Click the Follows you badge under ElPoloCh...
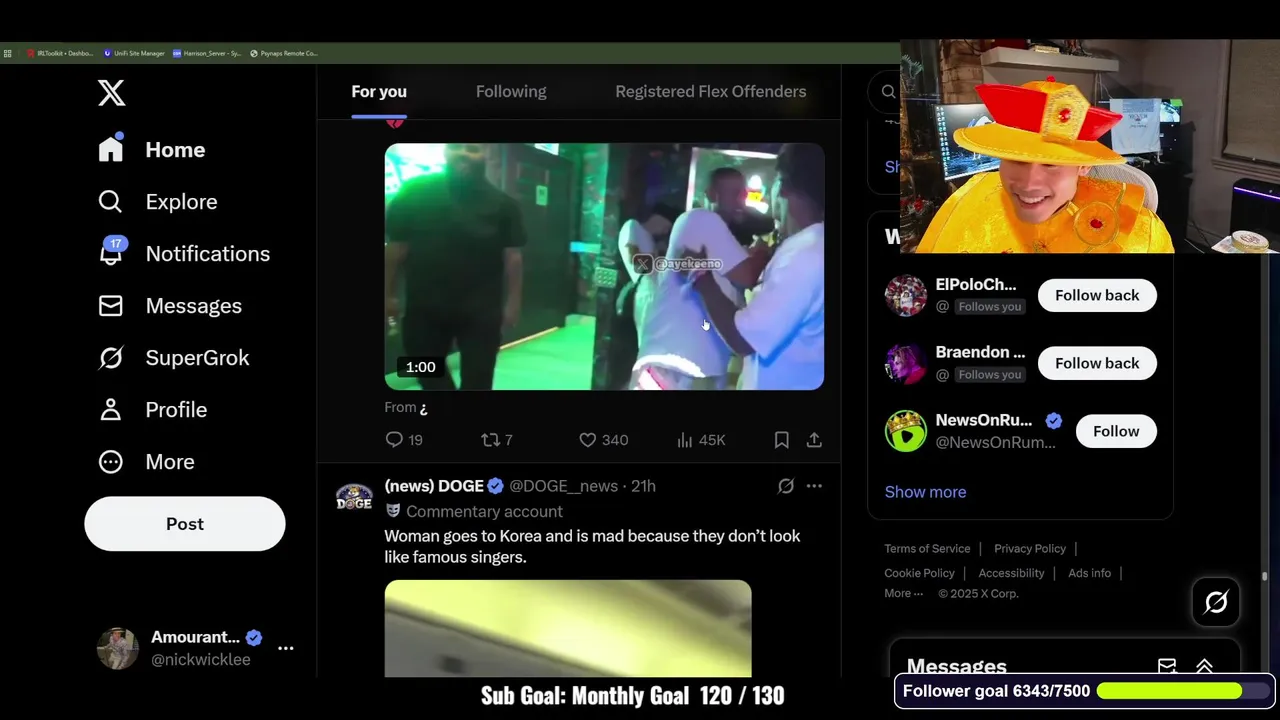This screenshot has width=1280, height=720. point(990,307)
